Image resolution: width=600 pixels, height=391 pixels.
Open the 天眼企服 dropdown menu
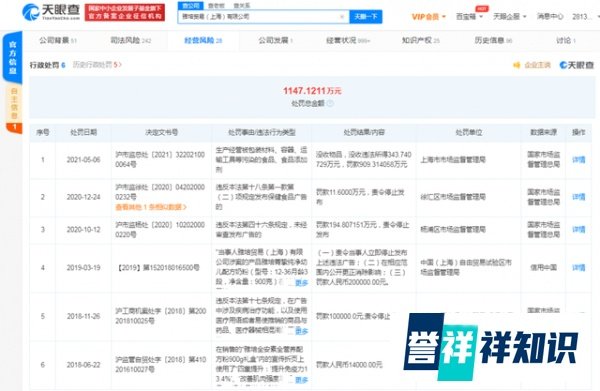point(509,17)
